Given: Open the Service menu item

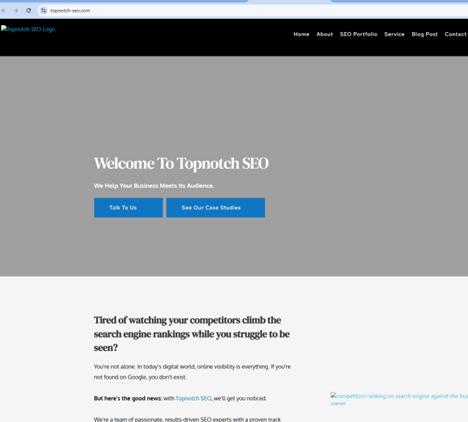Looking at the screenshot, I should coord(394,34).
